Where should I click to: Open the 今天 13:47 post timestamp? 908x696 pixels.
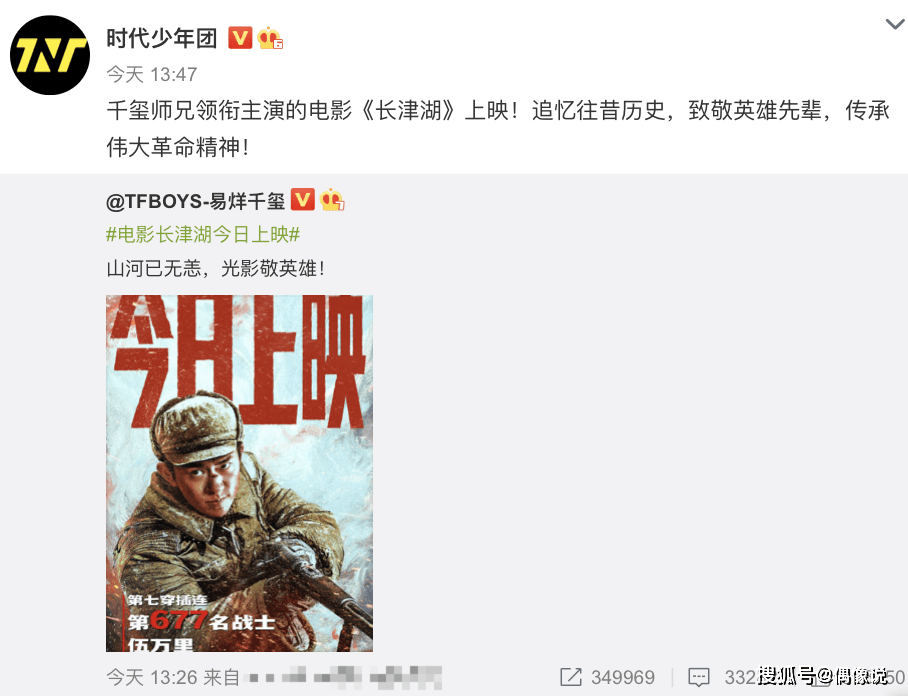(x=152, y=74)
